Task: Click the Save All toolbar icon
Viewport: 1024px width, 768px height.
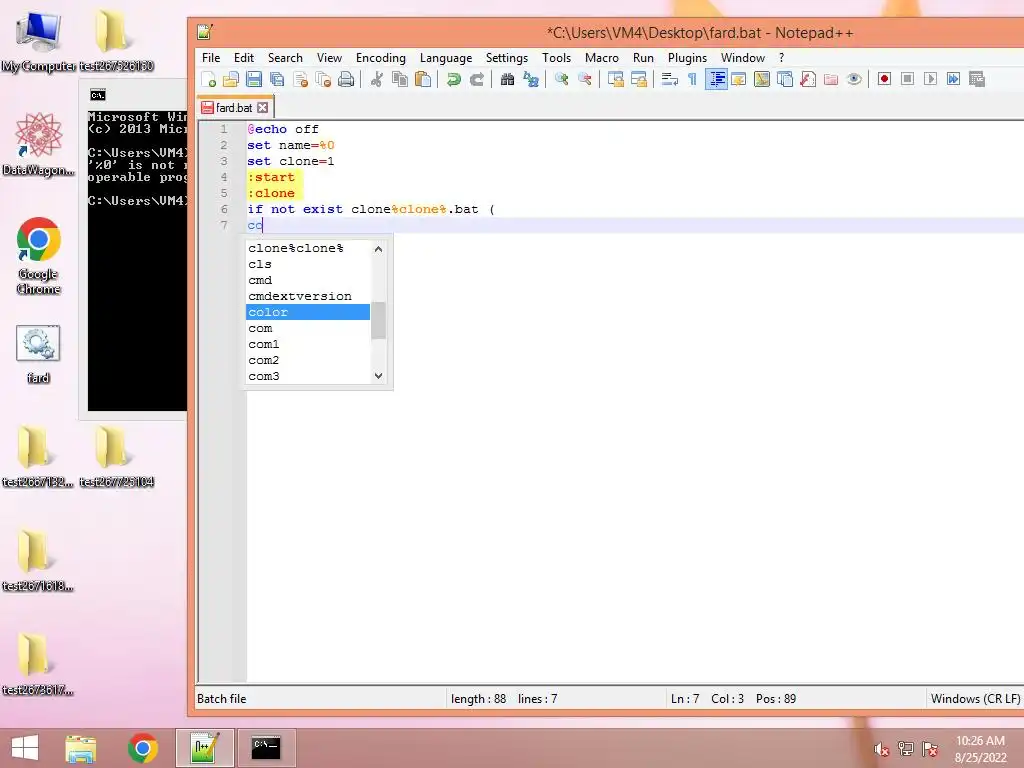Action: (277, 80)
